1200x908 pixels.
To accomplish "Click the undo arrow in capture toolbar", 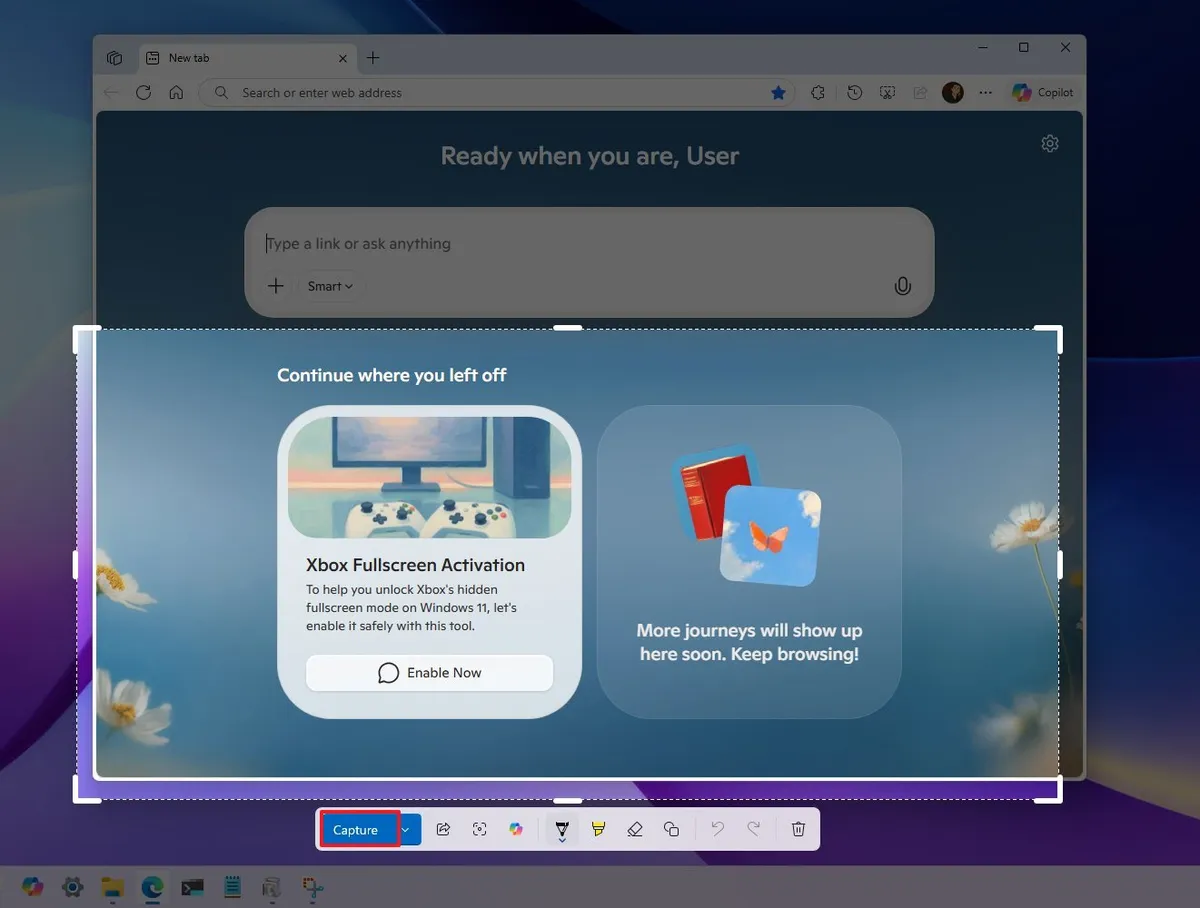I will click(718, 829).
